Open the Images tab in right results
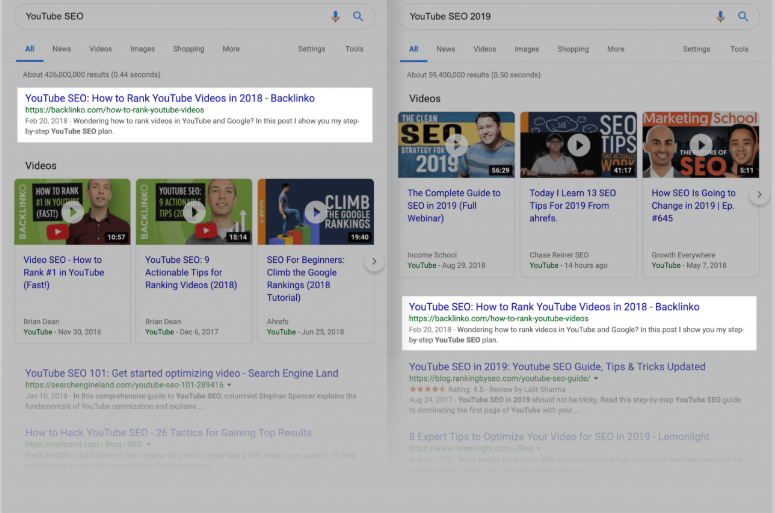The image size is (775, 513). pos(526,49)
